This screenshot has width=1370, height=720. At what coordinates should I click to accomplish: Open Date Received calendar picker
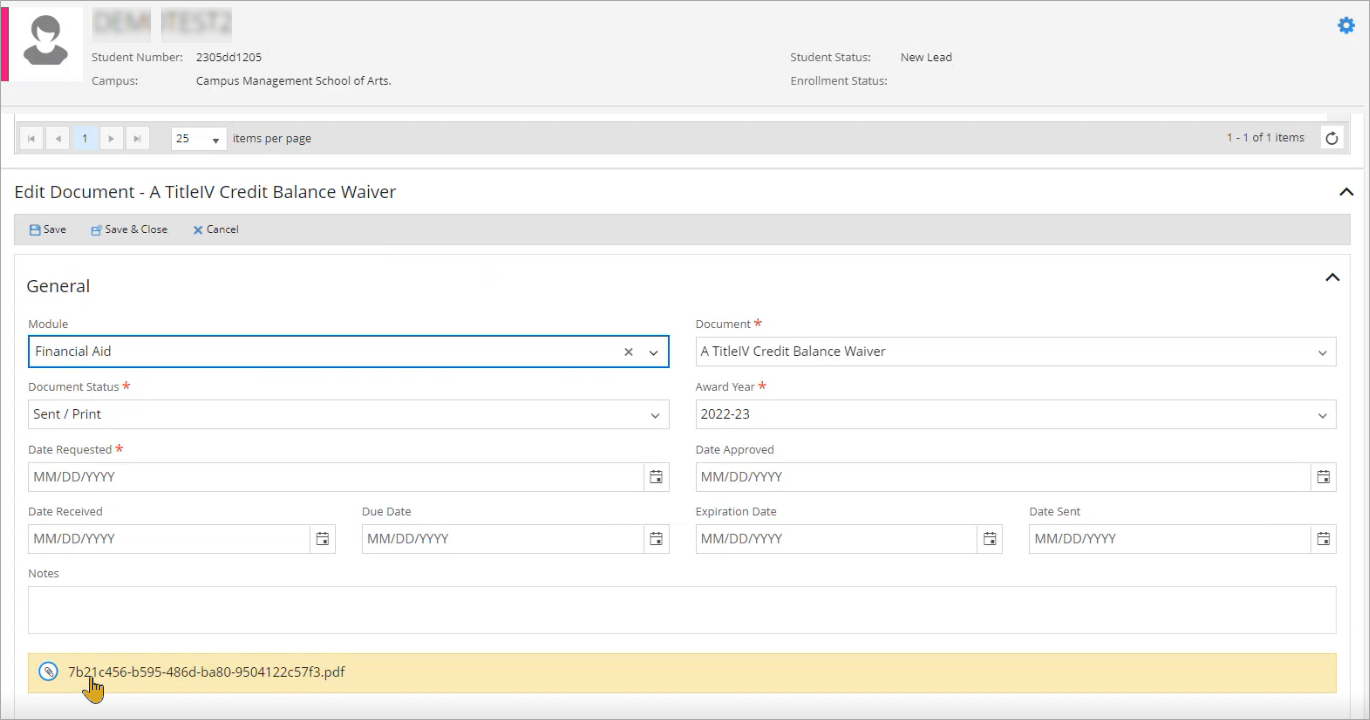(322, 539)
